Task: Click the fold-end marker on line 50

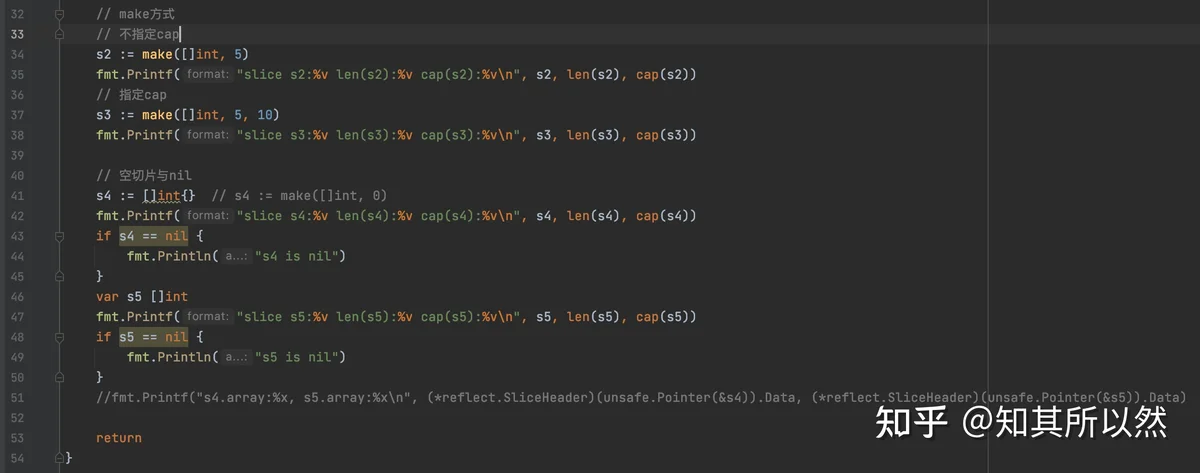Action: coord(60,377)
